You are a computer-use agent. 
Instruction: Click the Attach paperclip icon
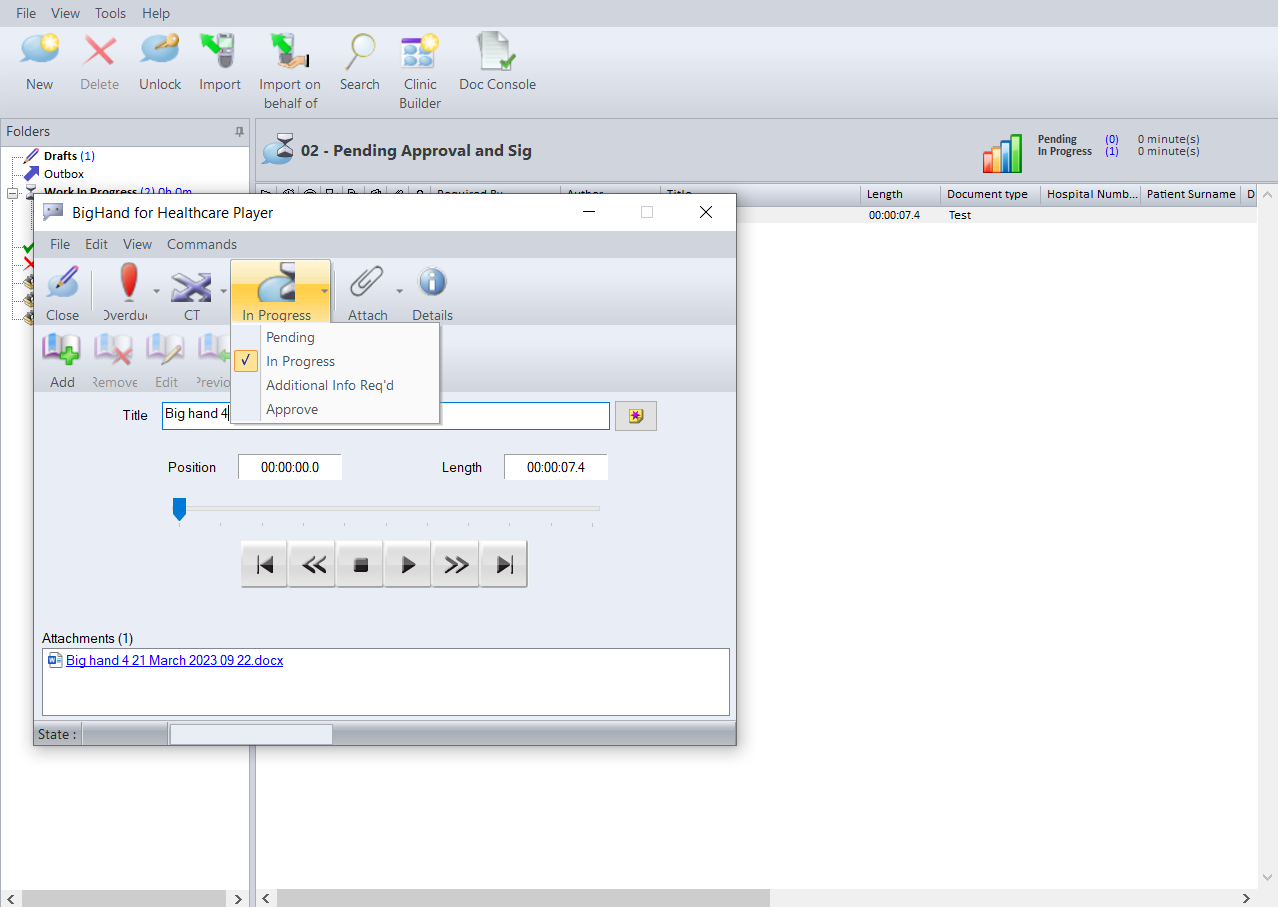[367, 283]
